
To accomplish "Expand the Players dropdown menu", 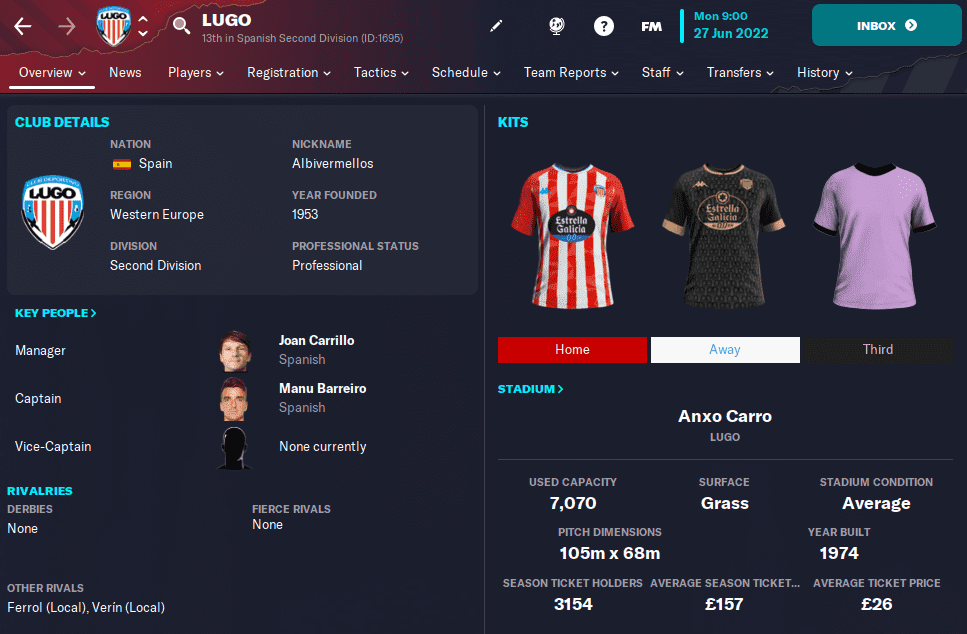I will 195,73.
